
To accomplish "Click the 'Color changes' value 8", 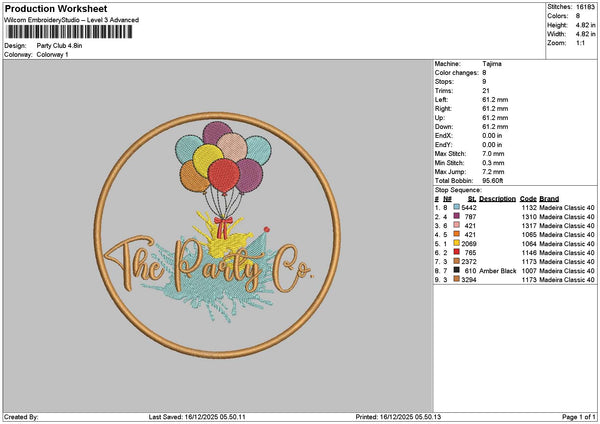I will [484, 73].
